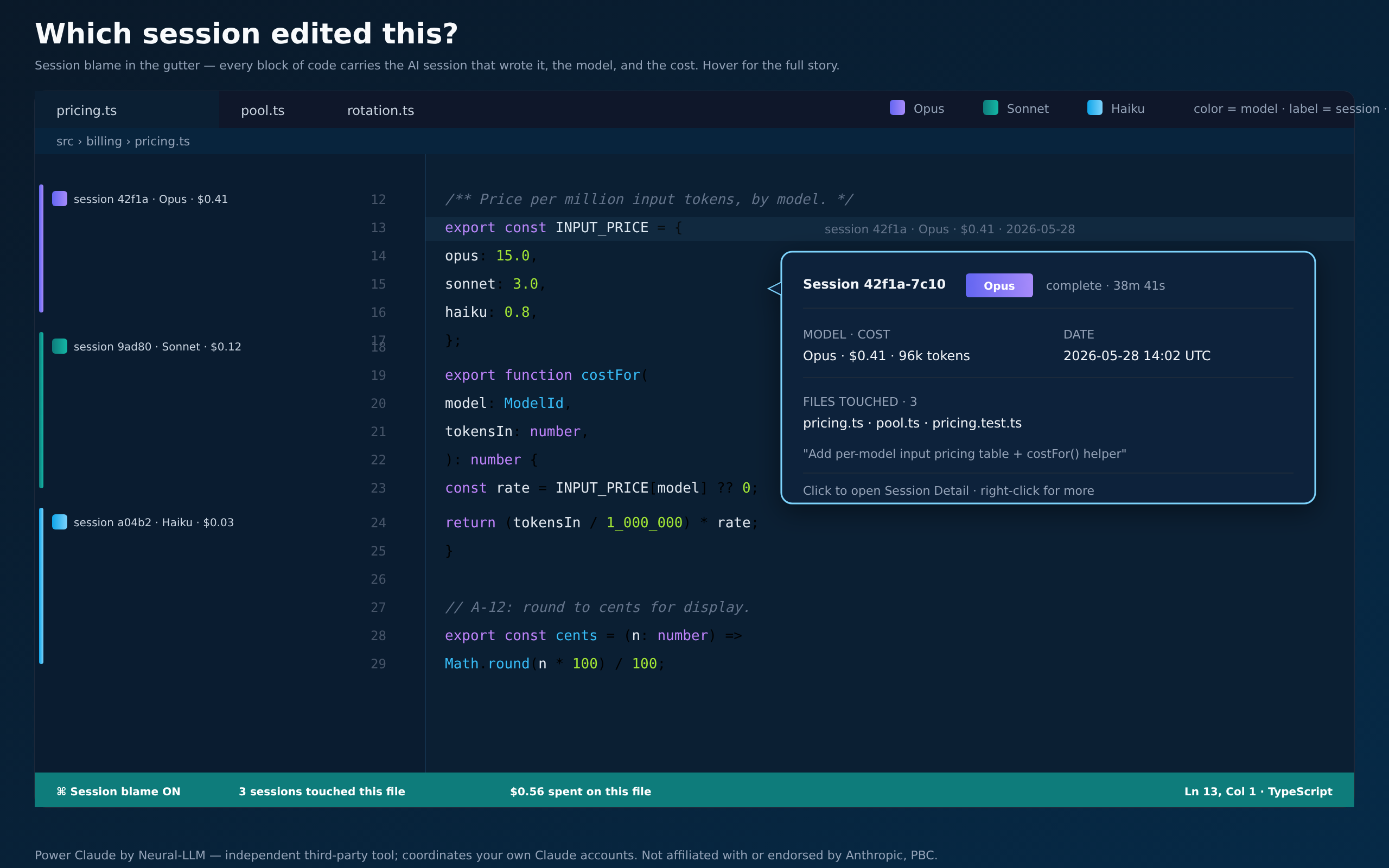Switch to the pricing.ts tab
The height and width of the screenshot is (868, 1389).
tap(126, 110)
